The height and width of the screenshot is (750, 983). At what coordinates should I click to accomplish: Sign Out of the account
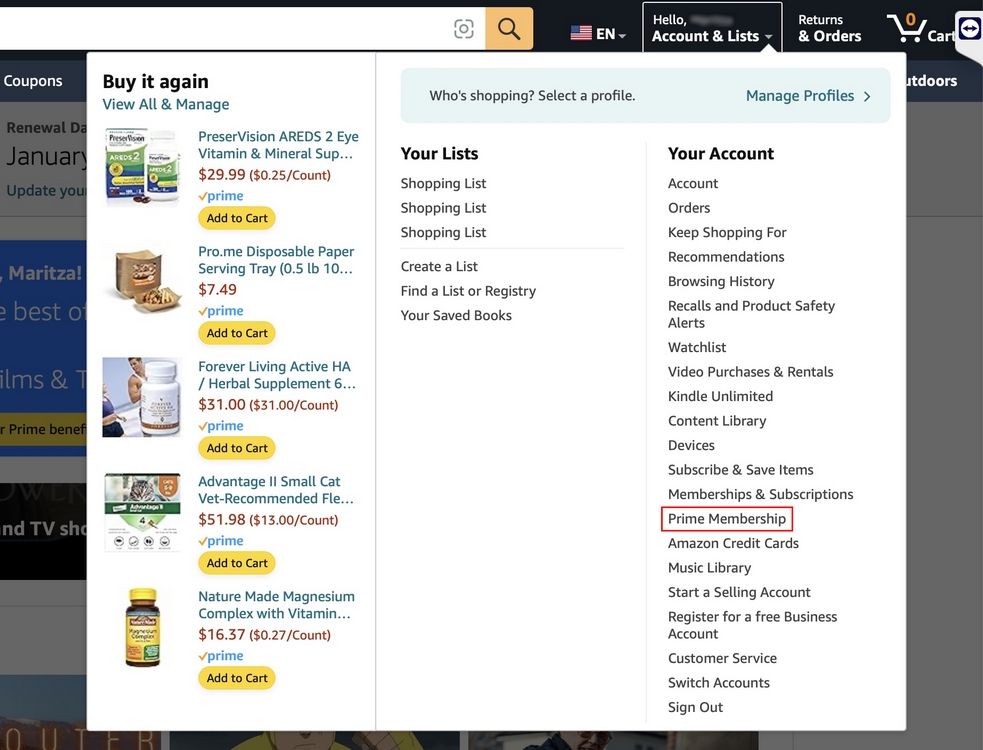tap(695, 706)
